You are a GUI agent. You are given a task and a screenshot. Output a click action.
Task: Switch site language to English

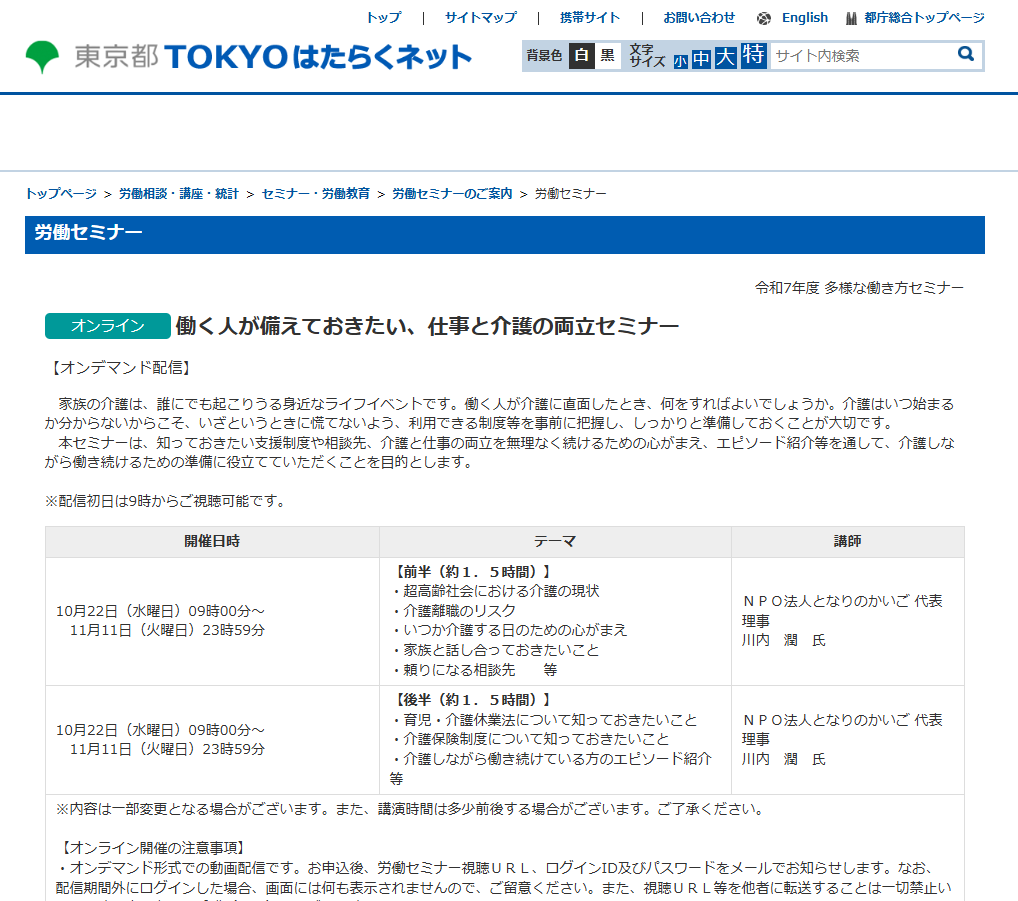(804, 18)
